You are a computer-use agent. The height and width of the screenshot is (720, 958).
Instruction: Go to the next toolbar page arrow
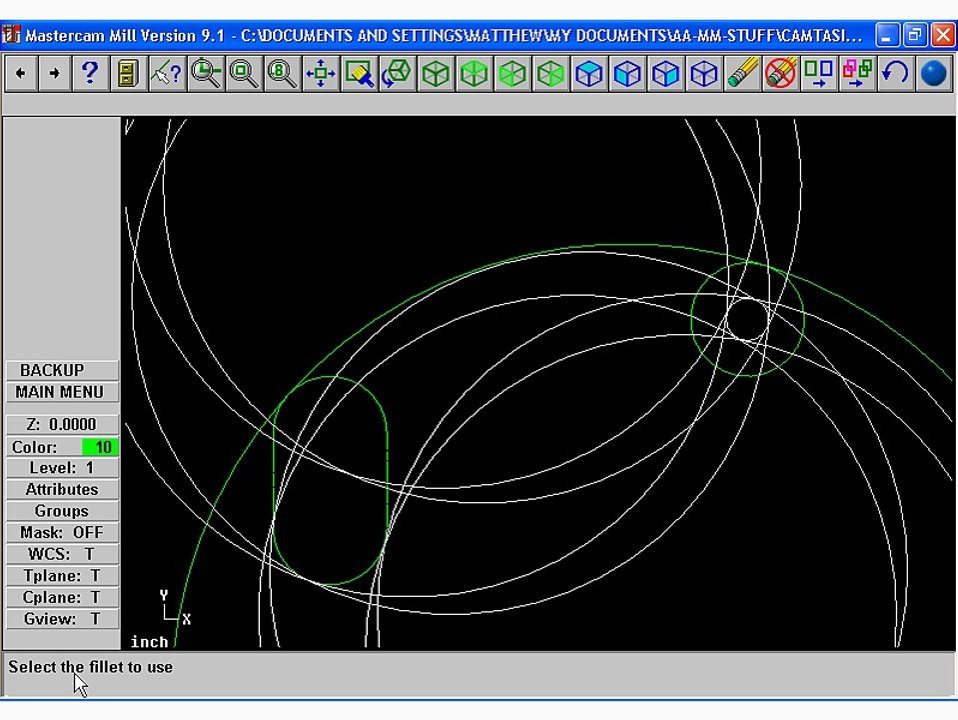point(54,73)
